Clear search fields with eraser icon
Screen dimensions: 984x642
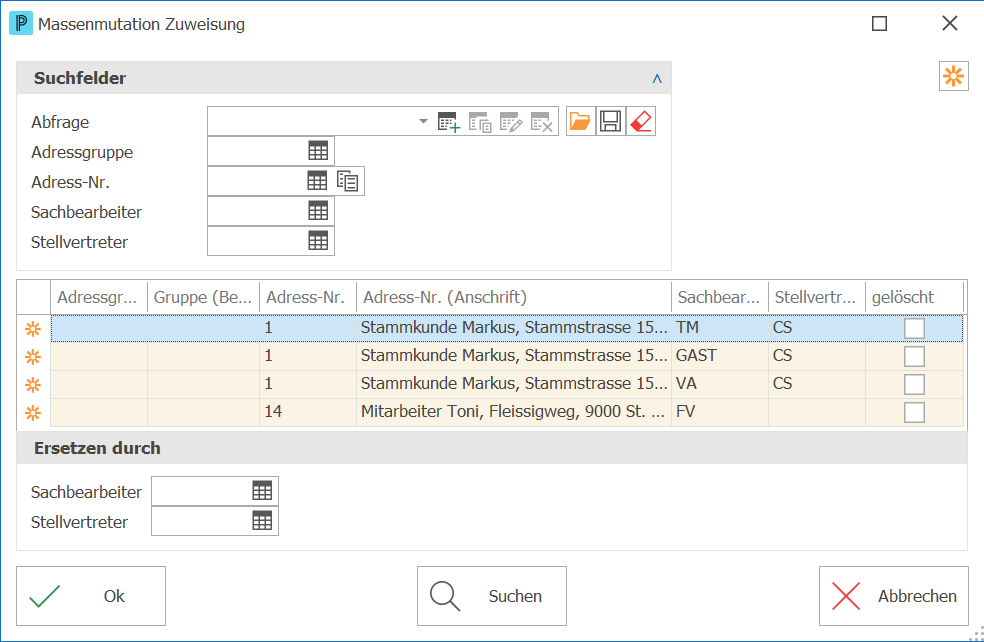(641, 121)
